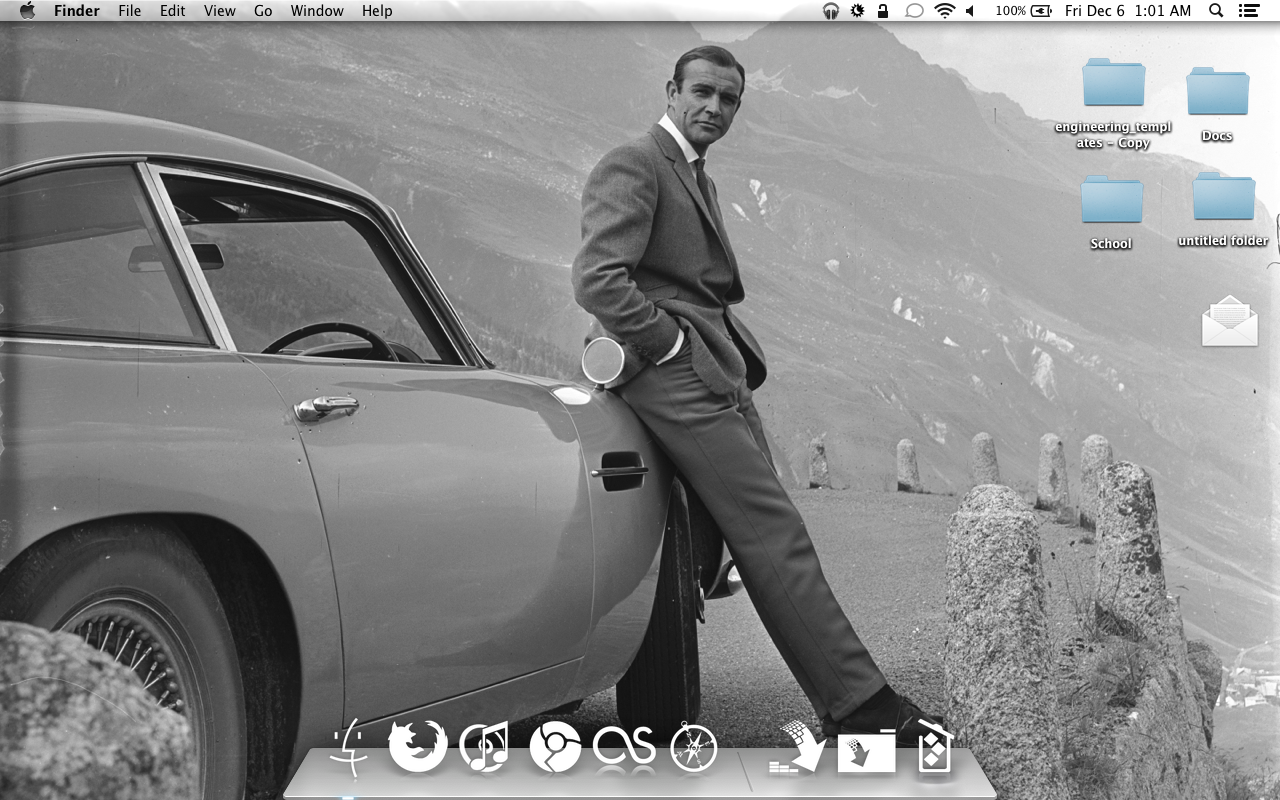Viewport: 1280px width, 800px height.
Task: Open the download folder icon in the dock
Action: (866, 750)
